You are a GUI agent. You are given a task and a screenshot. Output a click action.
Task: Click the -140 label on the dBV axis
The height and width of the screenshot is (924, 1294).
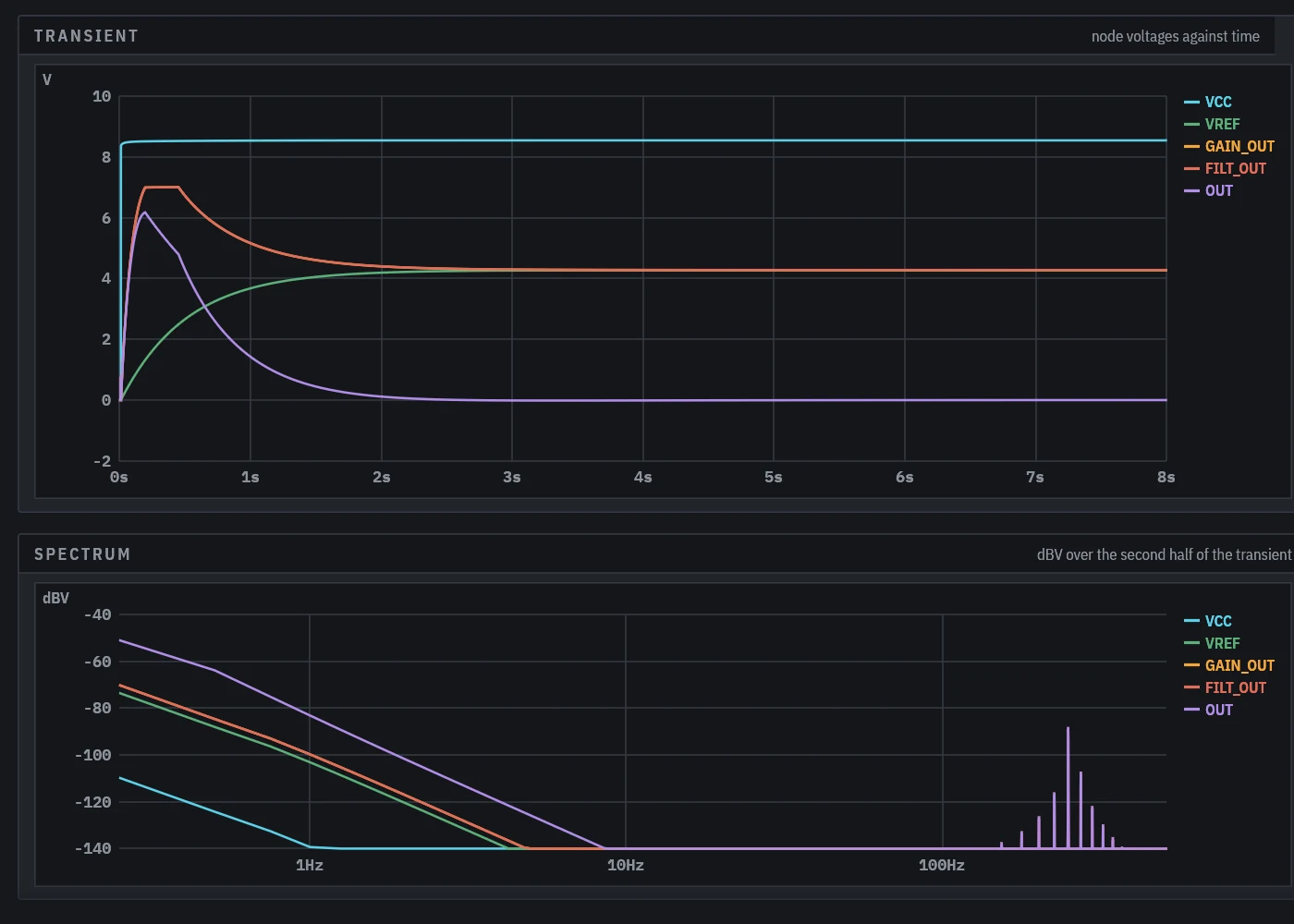(x=92, y=848)
